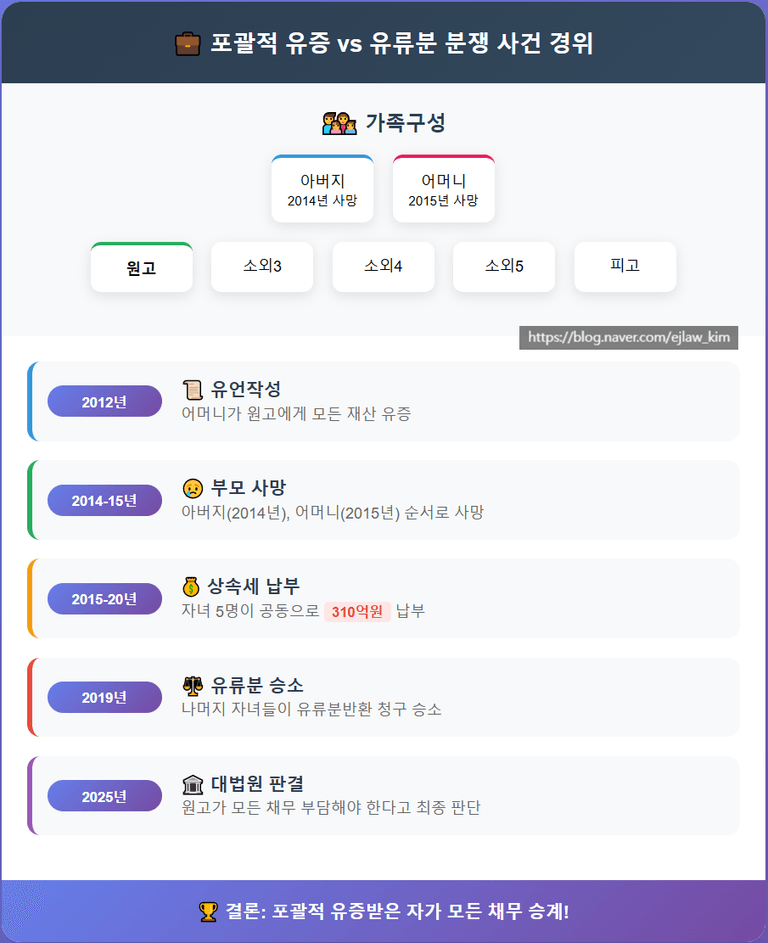
Task: Click the 2019년 timeline badge
Action: [x=105, y=697]
